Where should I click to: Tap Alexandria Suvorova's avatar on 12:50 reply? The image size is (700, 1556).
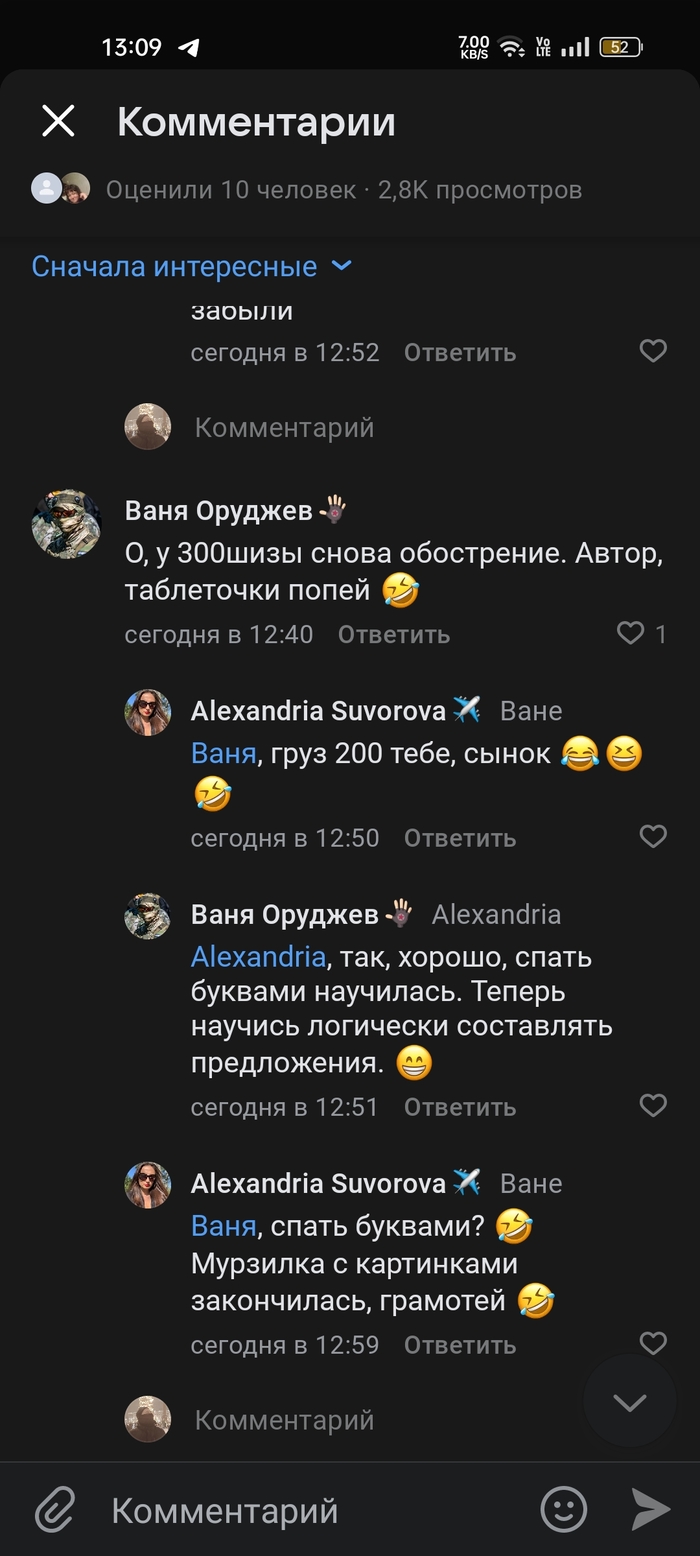pos(147,712)
